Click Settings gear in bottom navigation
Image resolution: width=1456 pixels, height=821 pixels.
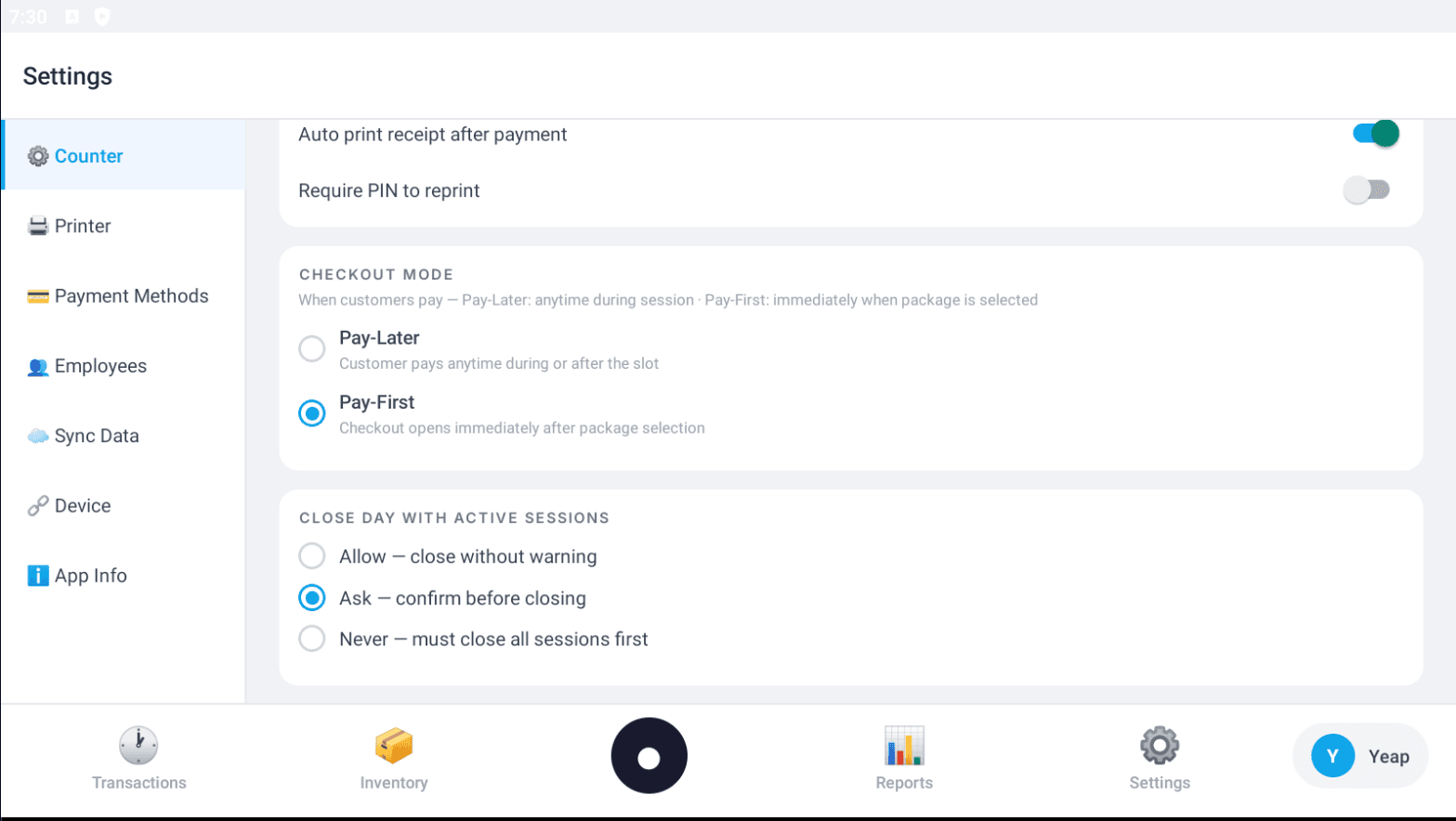click(x=1159, y=745)
